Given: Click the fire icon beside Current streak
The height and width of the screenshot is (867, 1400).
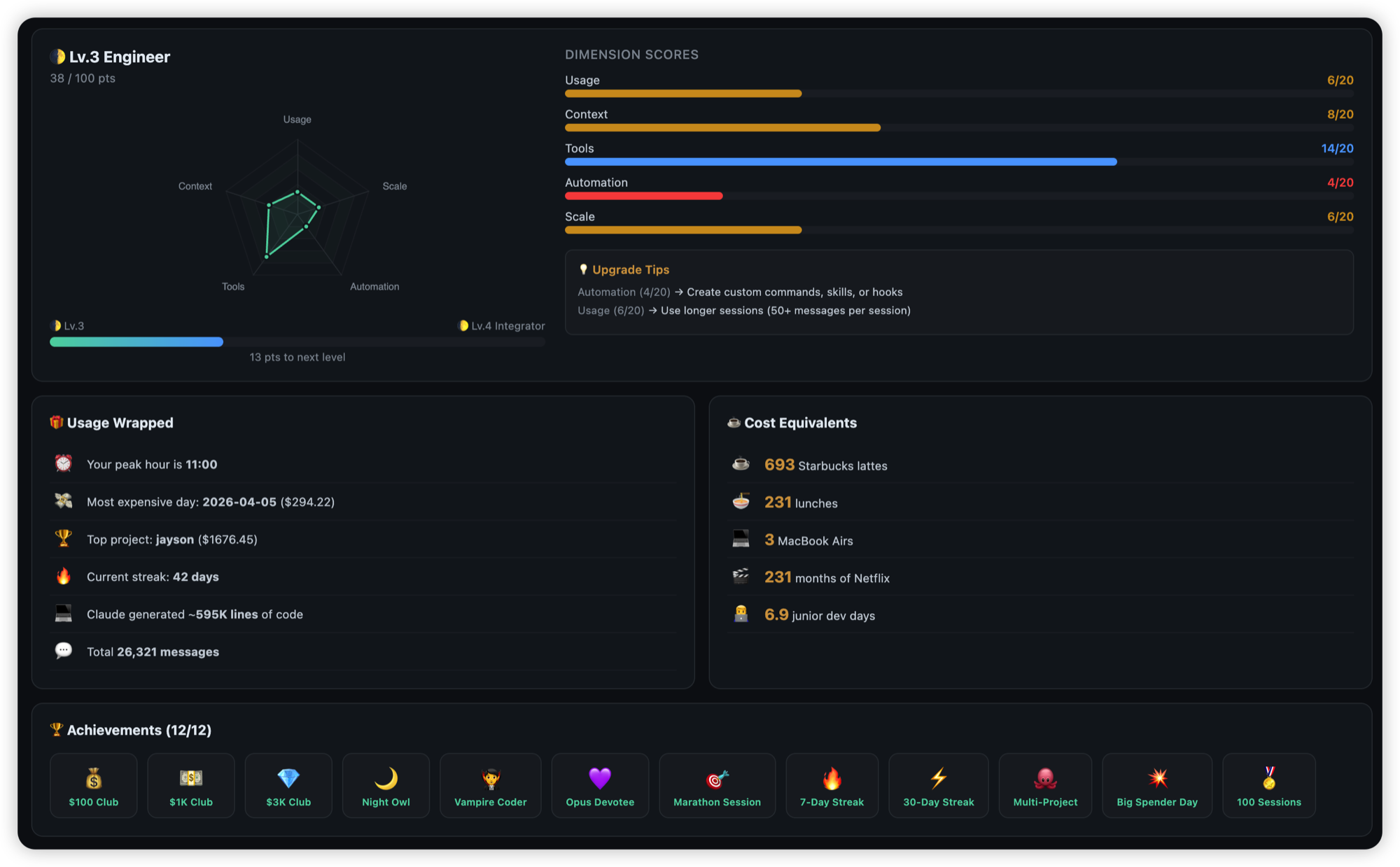Looking at the screenshot, I should click(x=64, y=576).
